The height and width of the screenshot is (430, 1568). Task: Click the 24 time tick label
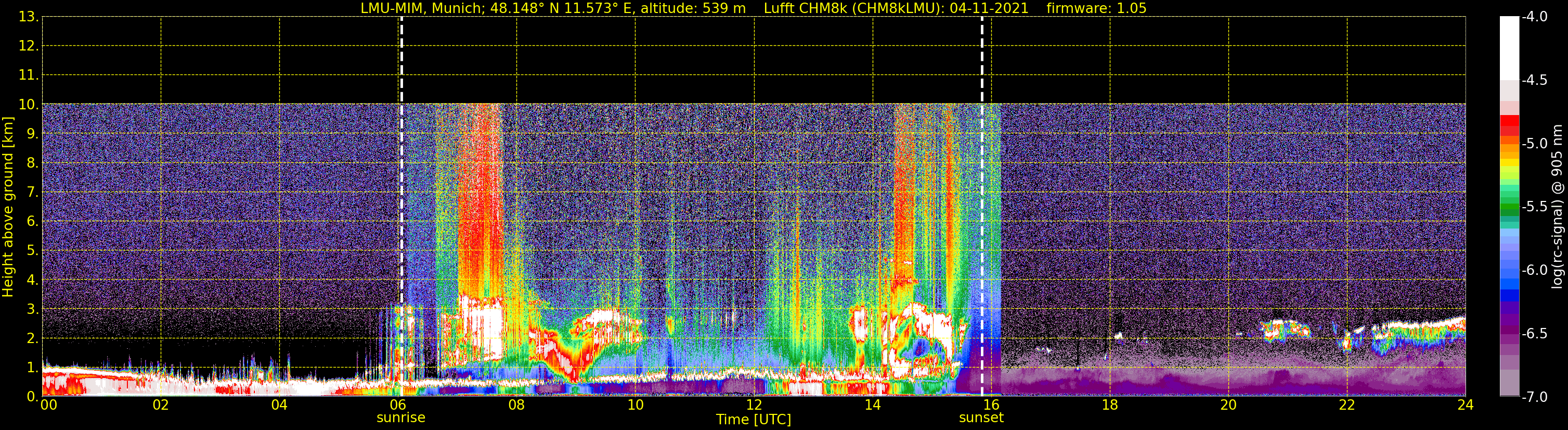[1466, 405]
